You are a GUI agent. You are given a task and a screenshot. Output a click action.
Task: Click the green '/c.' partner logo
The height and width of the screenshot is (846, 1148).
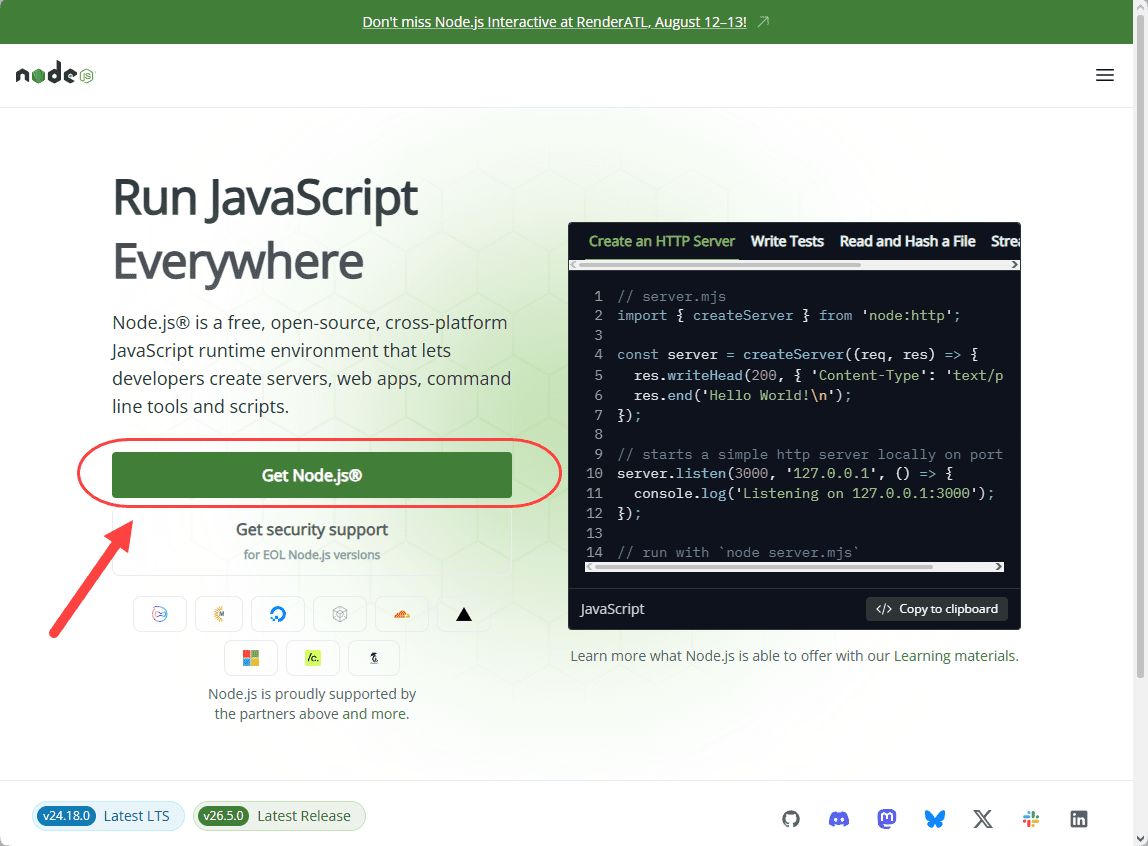(313, 658)
